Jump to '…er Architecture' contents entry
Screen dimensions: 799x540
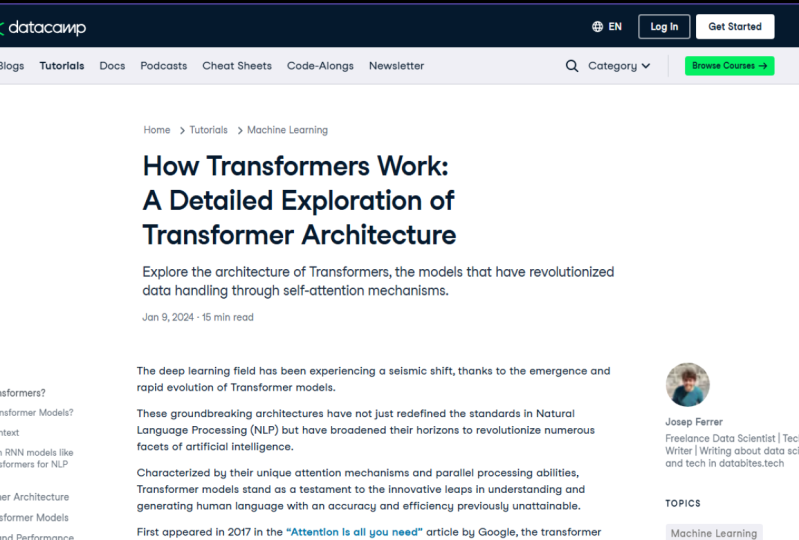click(x=34, y=497)
